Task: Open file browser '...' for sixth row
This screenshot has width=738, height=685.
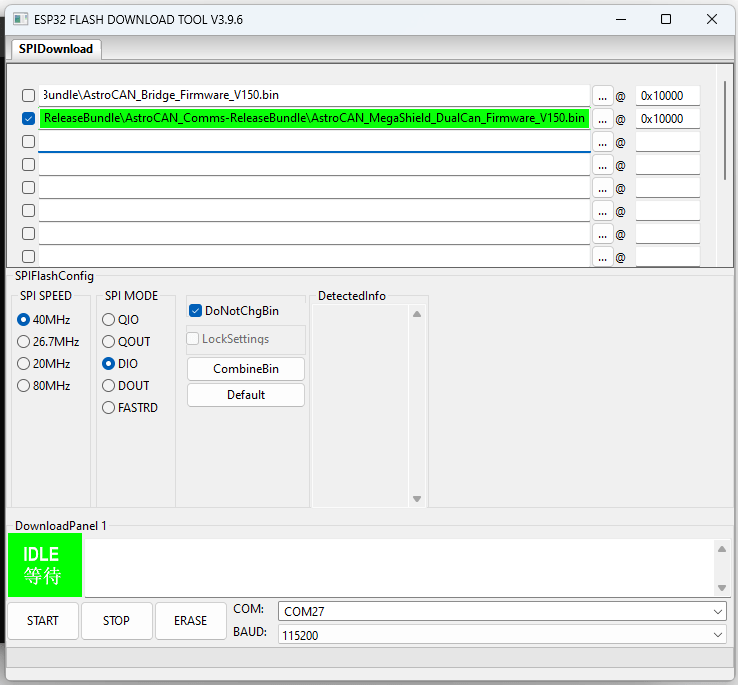Action: click(x=602, y=211)
